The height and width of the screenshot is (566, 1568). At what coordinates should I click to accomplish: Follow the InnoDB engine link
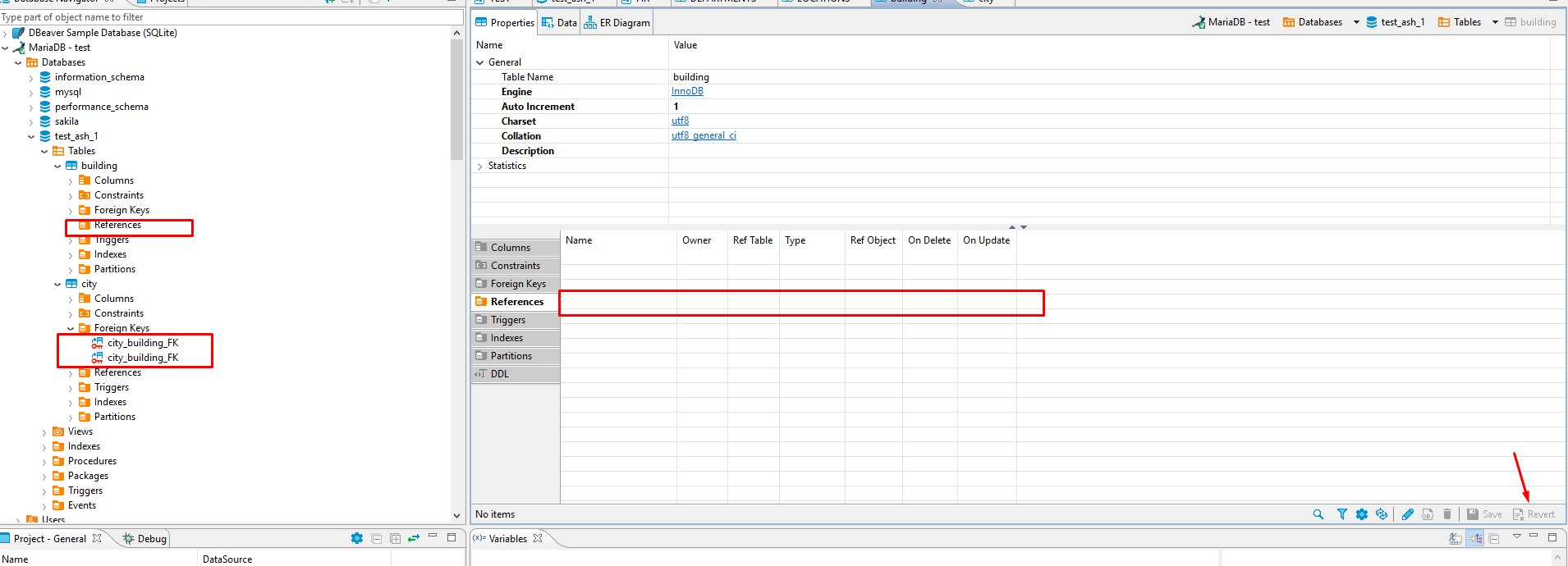(x=687, y=91)
